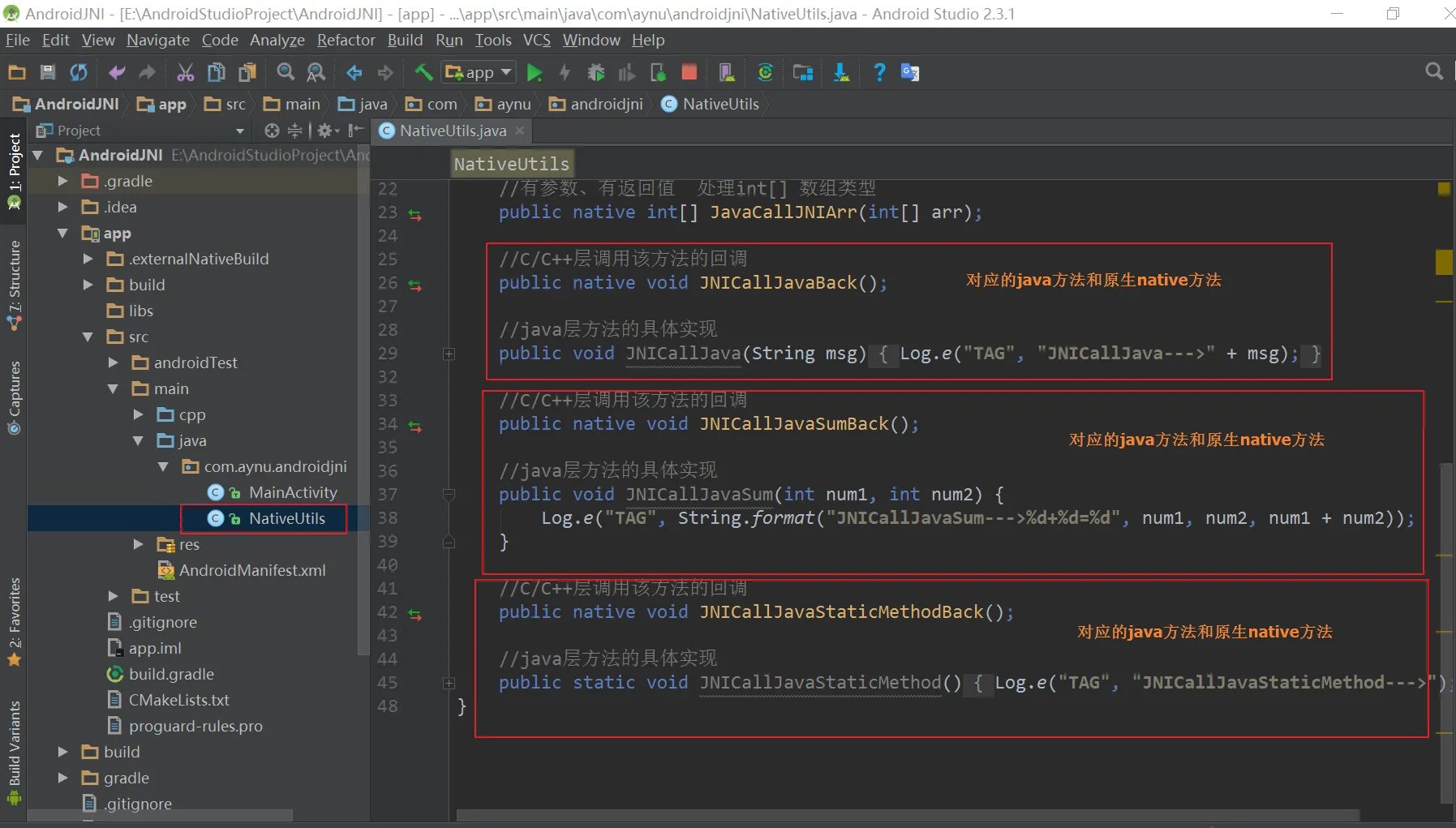Fold JNICallJavaSum method at line 37

tap(449, 495)
